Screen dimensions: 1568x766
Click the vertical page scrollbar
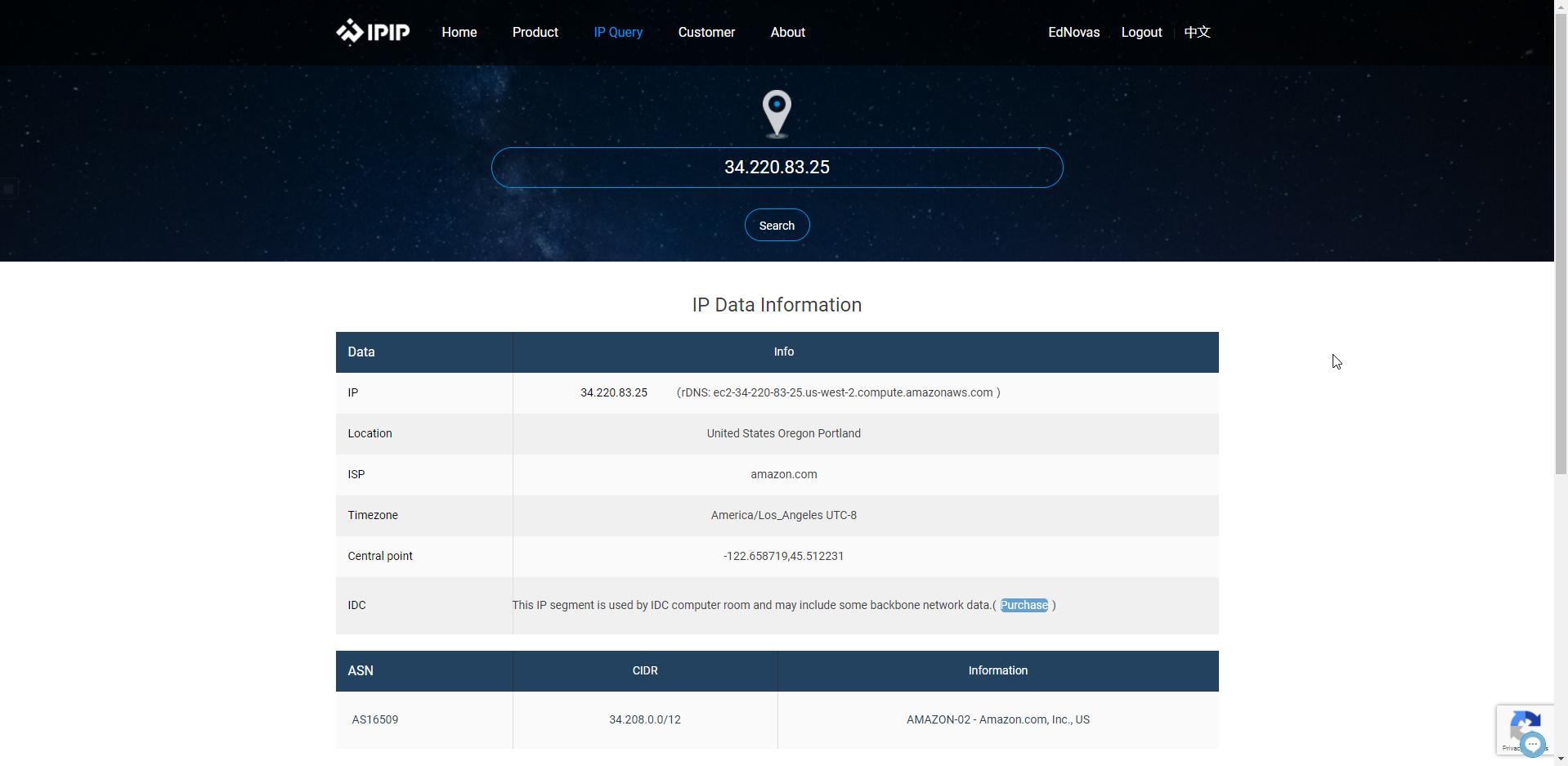pos(1561,383)
